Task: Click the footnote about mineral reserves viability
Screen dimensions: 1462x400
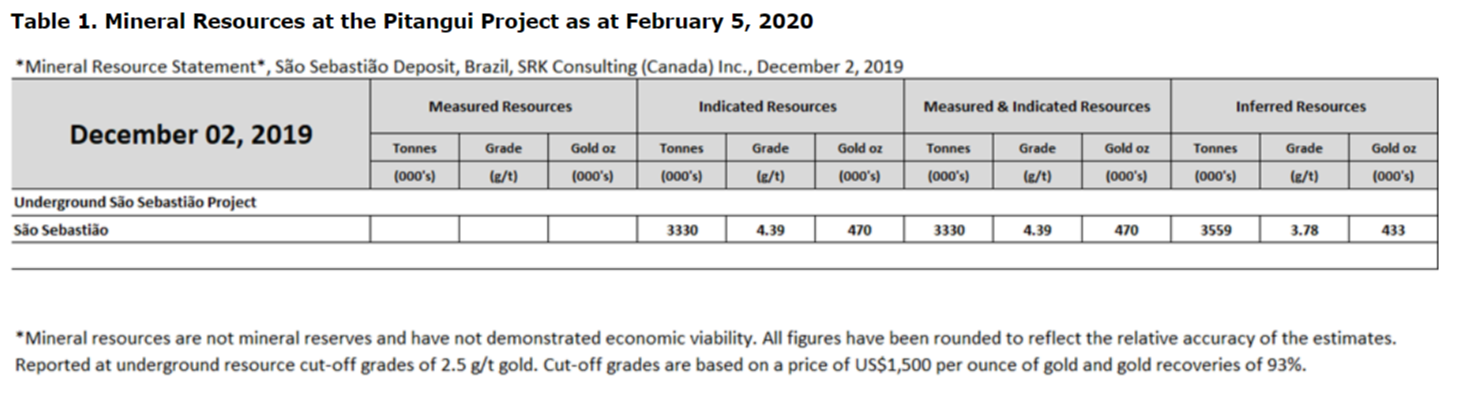Action: [704, 339]
